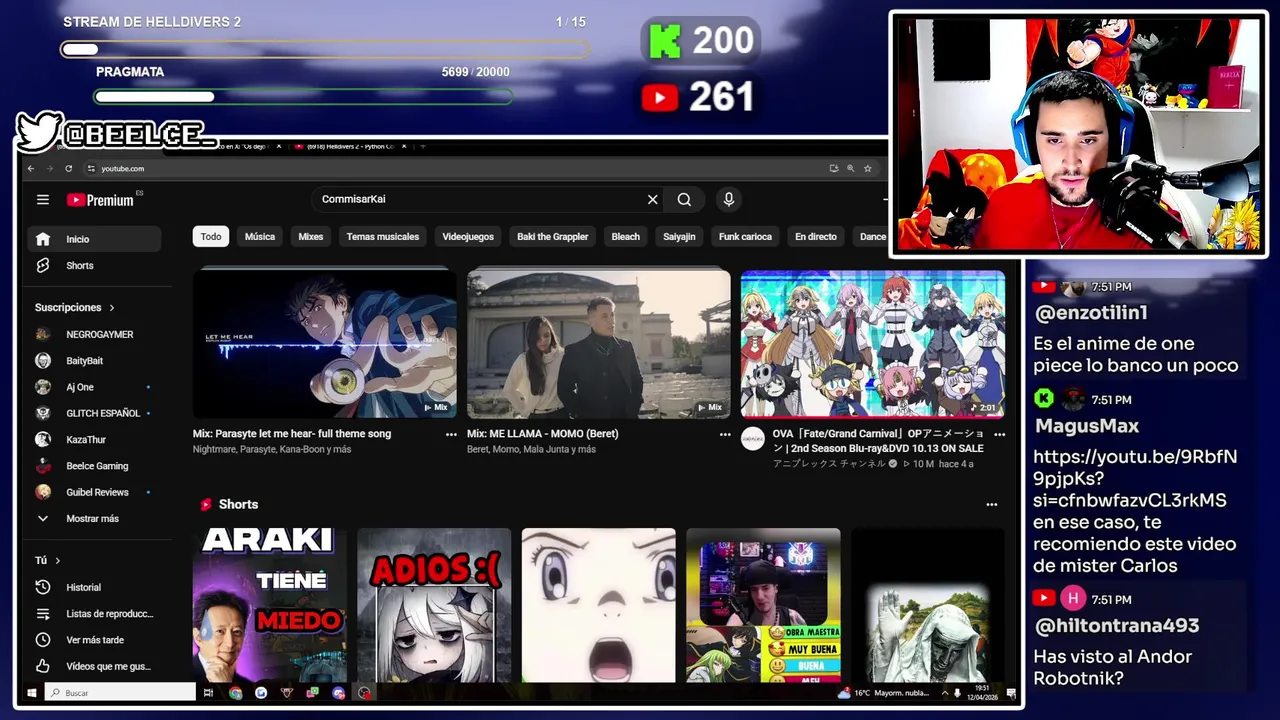Expand the Tú section chevron
The image size is (1280, 720).
[x=57, y=560]
